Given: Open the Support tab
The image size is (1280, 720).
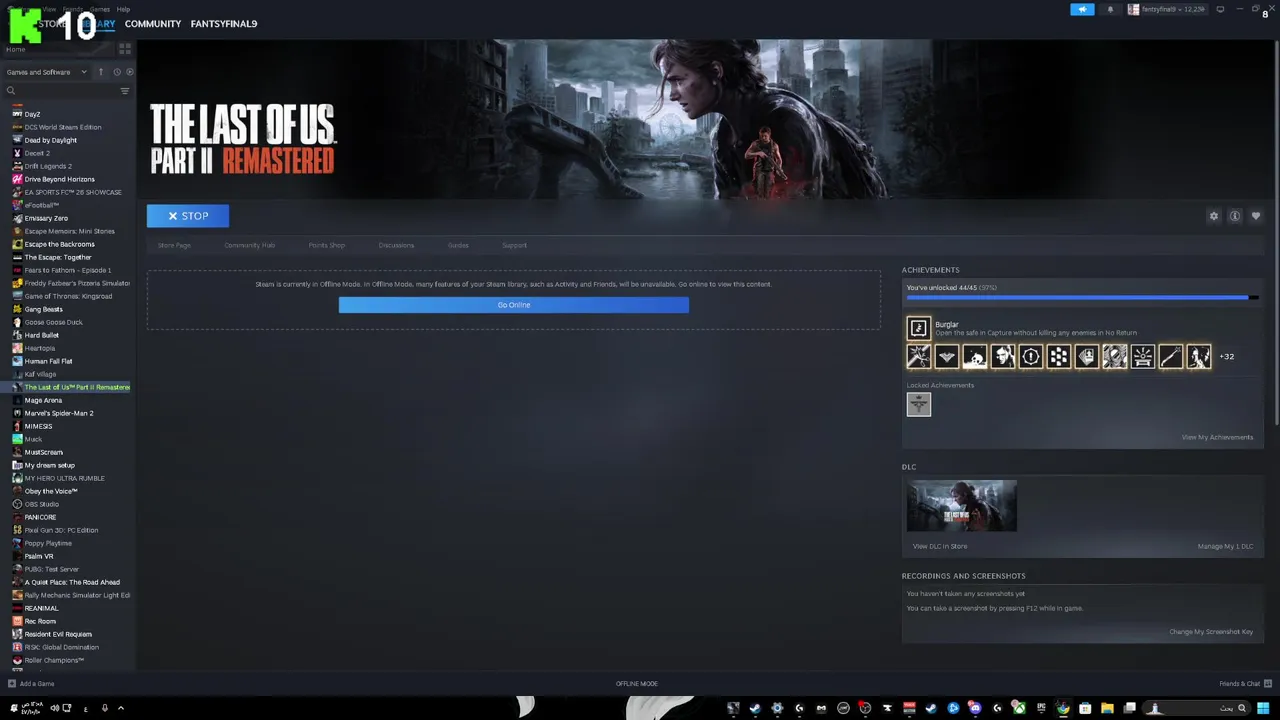Looking at the screenshot, I should pyautogui.click(x=514, y=245).
